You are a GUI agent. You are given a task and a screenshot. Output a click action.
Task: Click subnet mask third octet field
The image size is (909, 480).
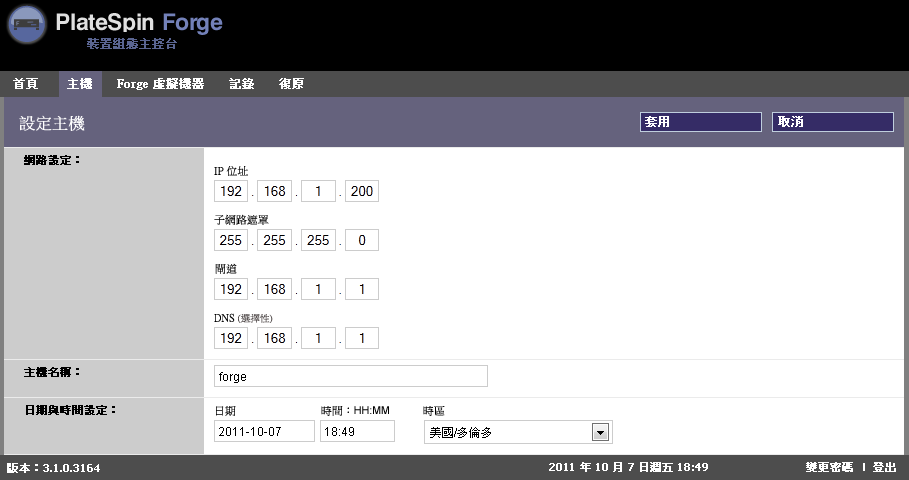[318, 240]
